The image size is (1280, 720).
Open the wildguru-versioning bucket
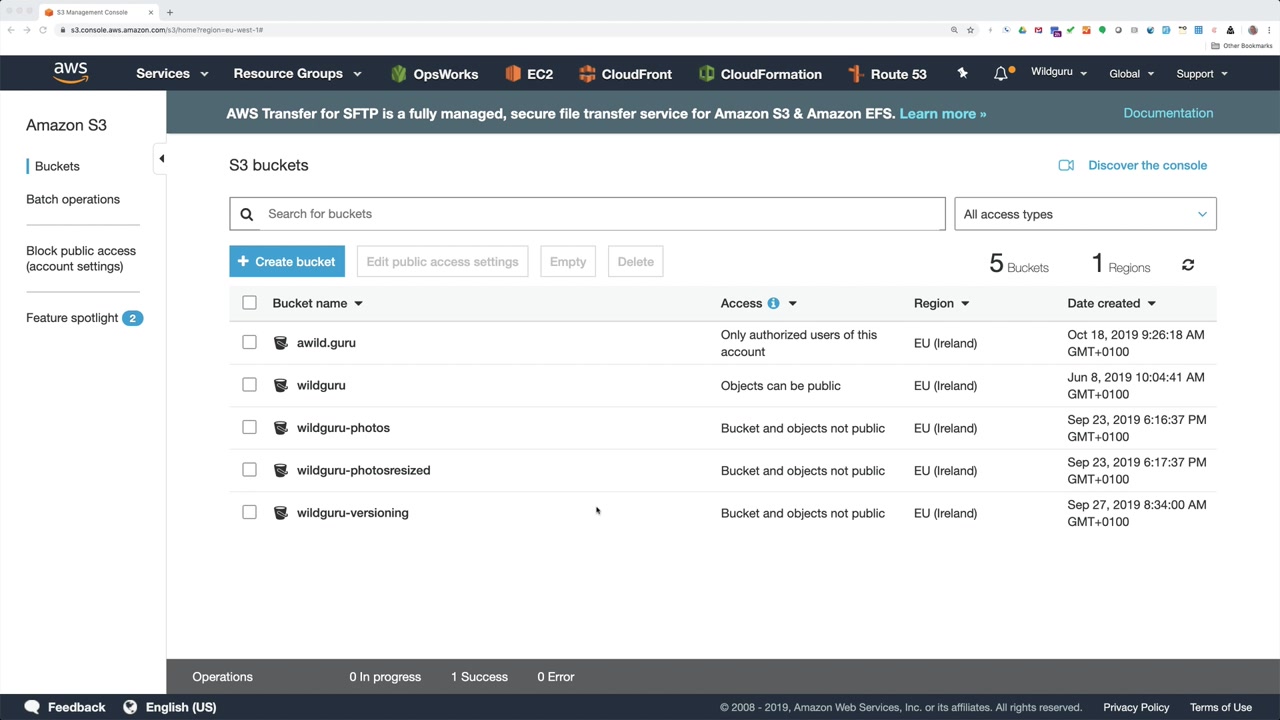pos(353,513)
